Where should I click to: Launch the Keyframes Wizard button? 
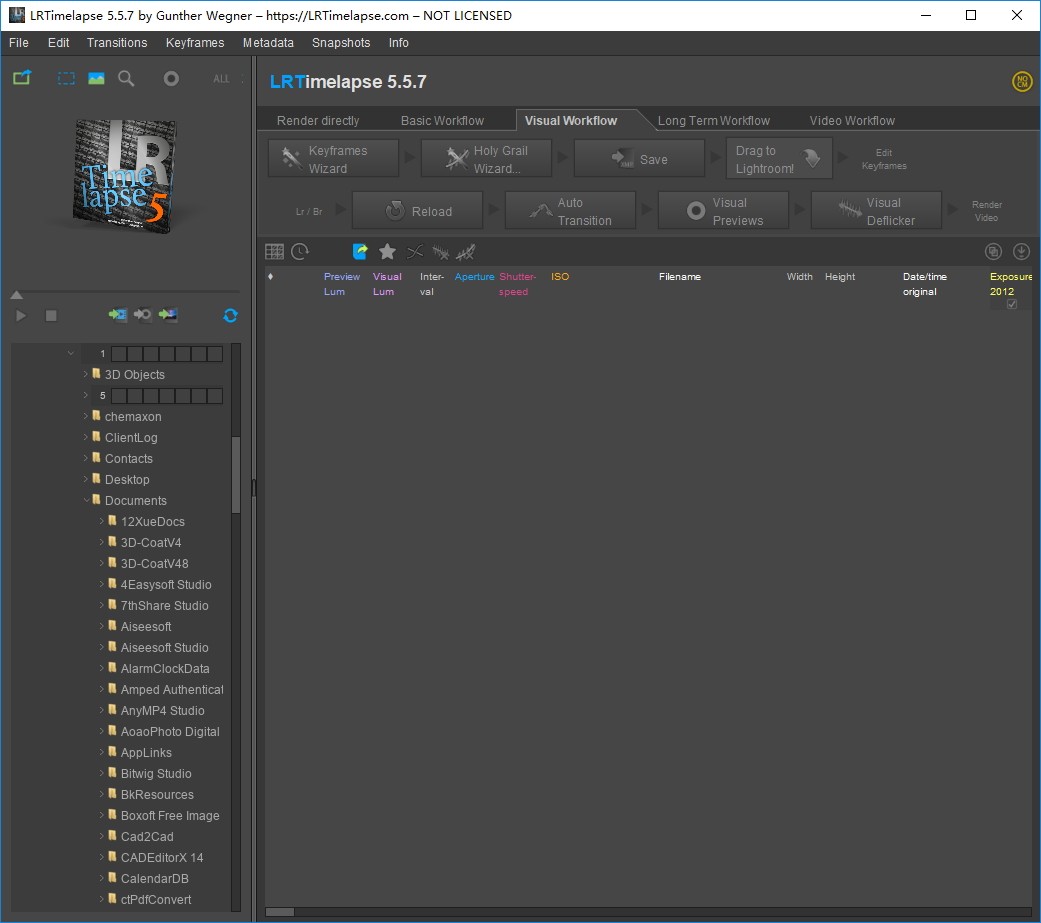(x=333, y=159)
